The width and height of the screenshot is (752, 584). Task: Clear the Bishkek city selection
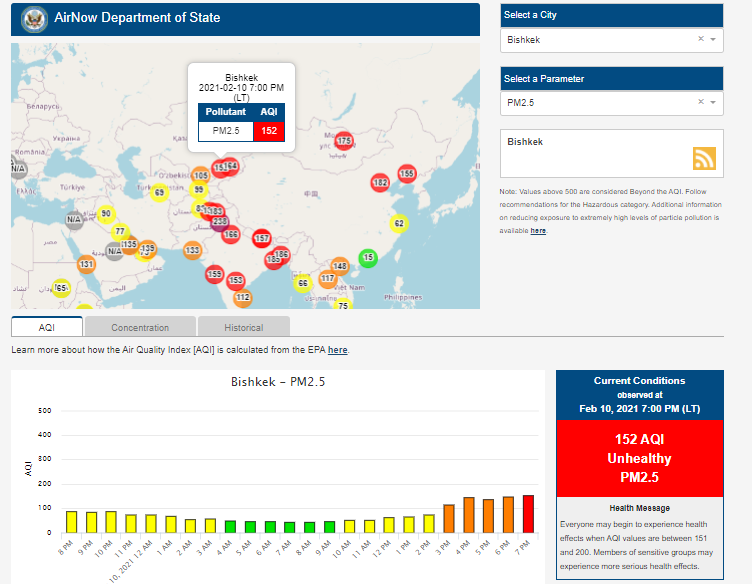pyautogui.click(x=700, y=40)
